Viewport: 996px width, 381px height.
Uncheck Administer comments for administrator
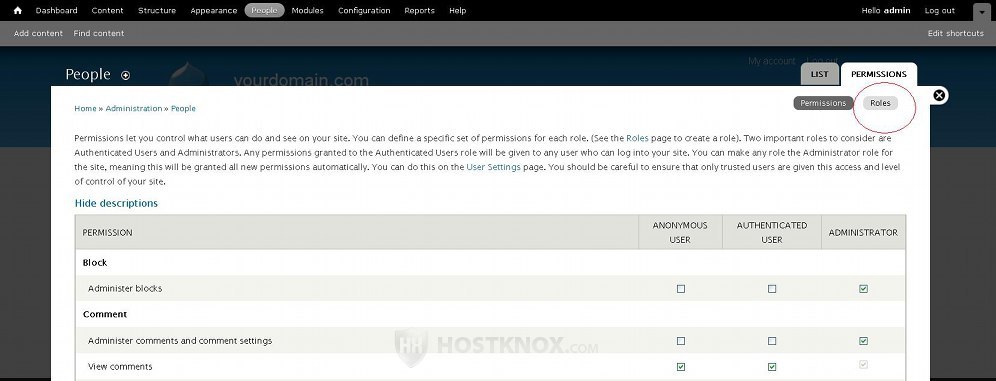[x=863, y=340]
